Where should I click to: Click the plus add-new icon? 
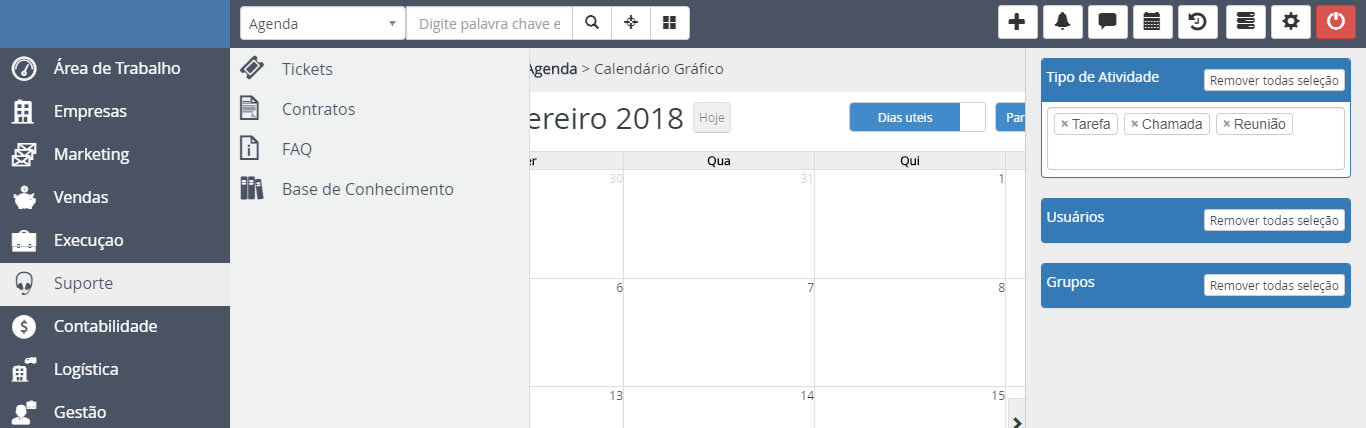pyautogui.click(x=1017, y=23)
